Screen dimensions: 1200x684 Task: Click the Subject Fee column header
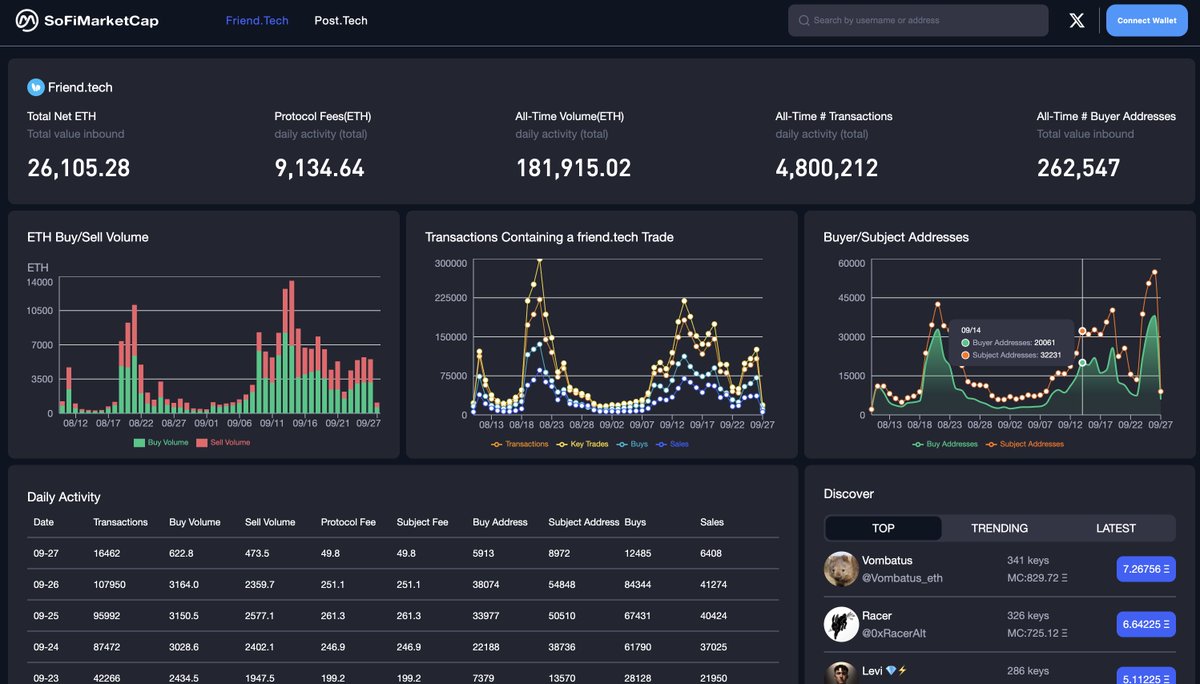[x=423, y=522]
